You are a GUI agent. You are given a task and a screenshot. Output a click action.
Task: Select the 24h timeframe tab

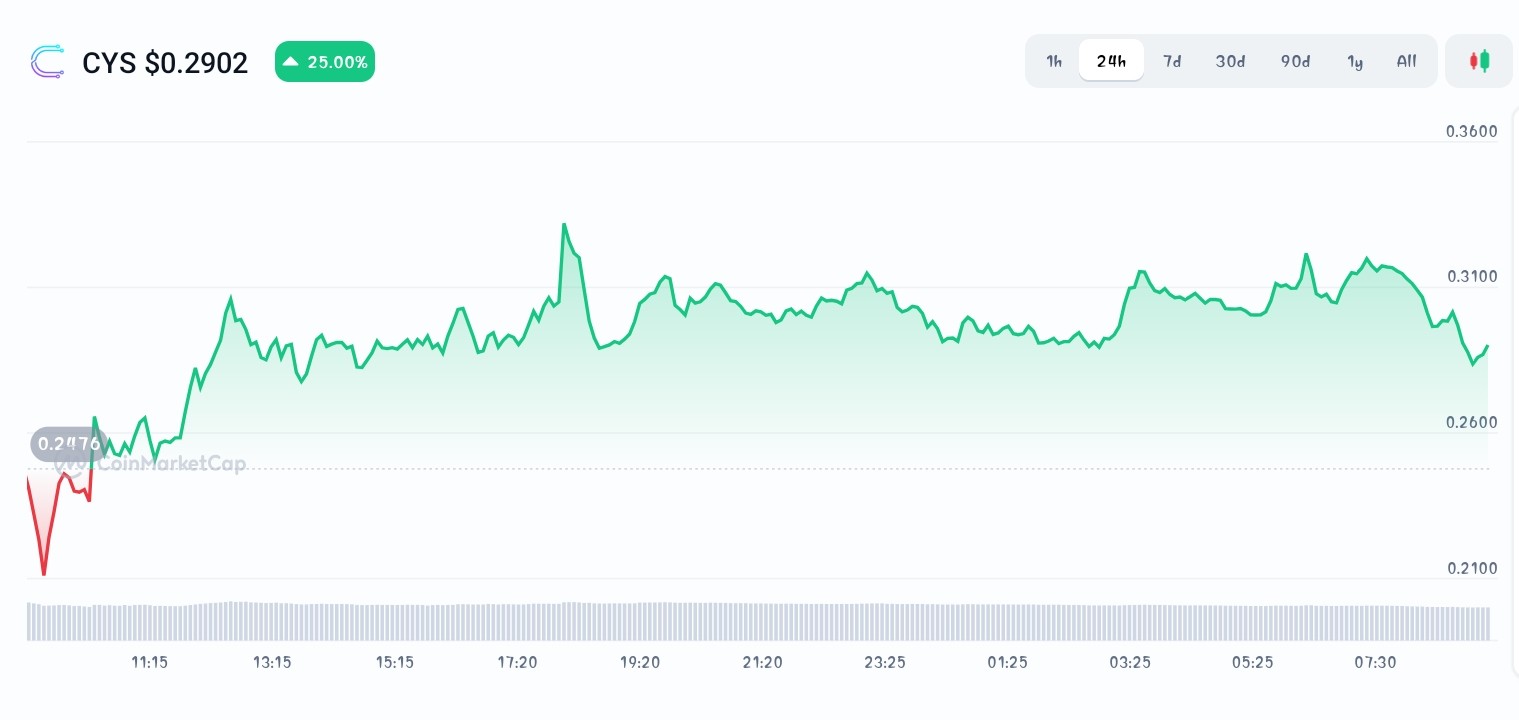(1111, 61)
